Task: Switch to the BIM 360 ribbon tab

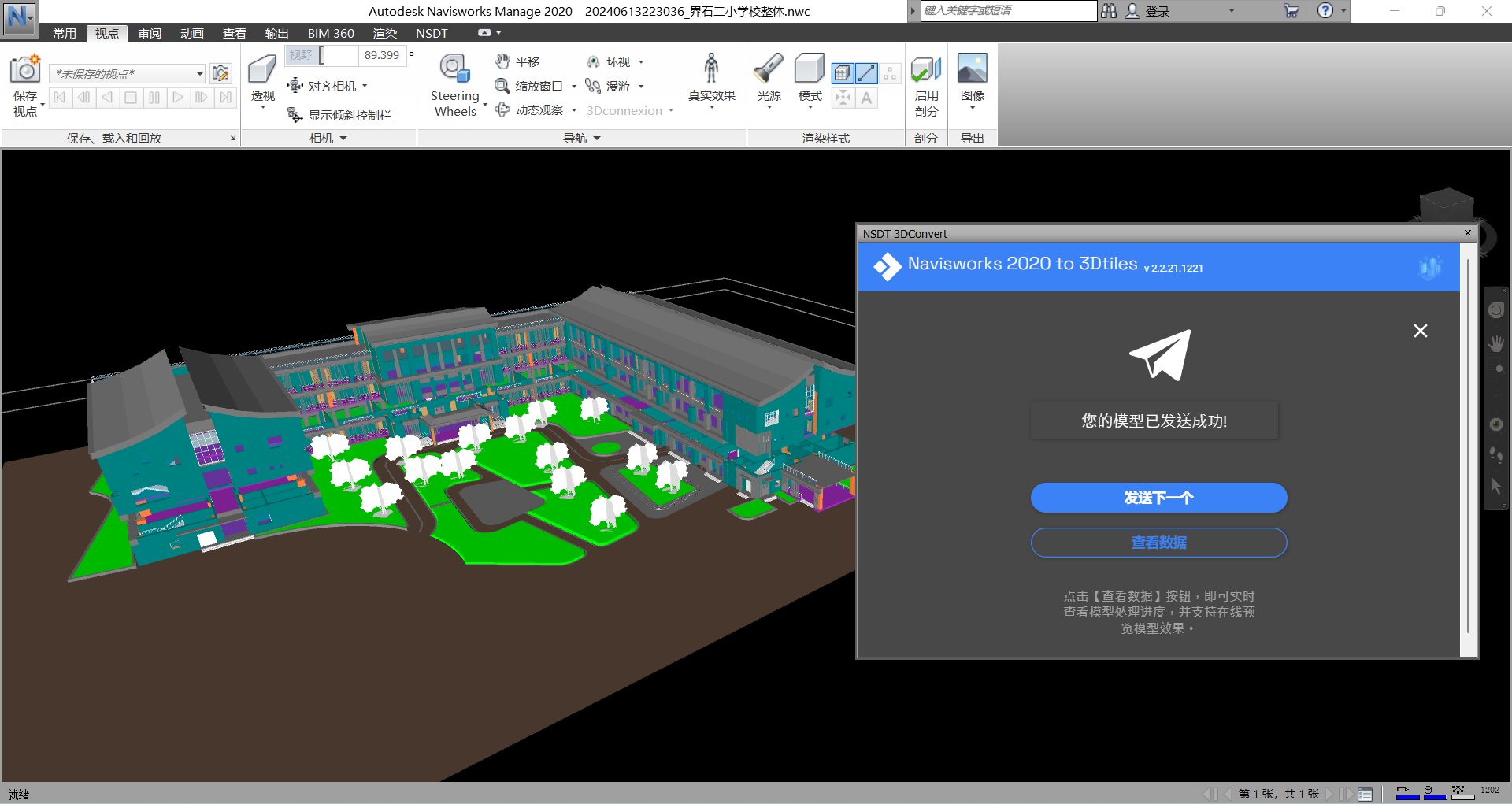Action: tap(331, 33)
